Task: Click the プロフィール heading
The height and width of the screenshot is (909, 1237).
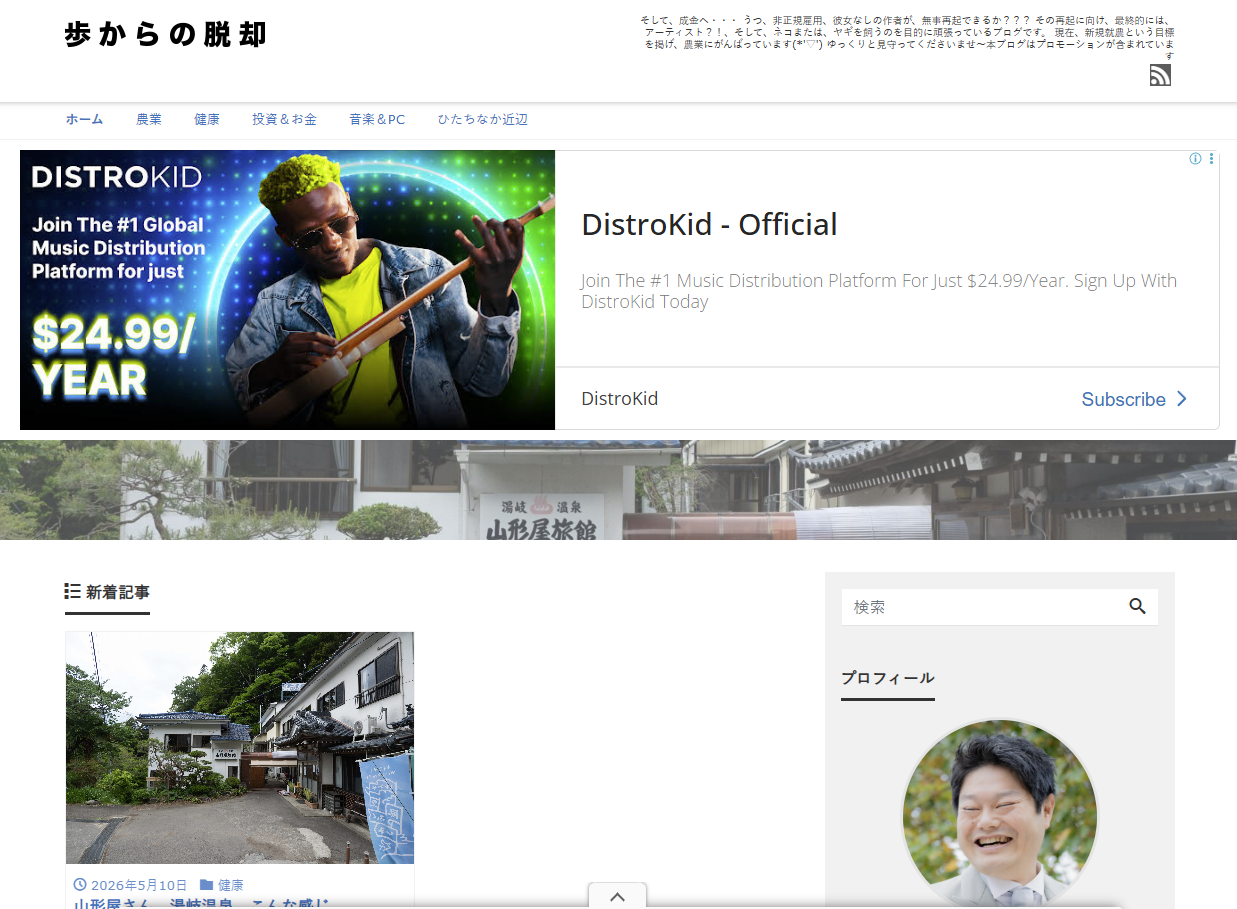Action: (888, 678)
